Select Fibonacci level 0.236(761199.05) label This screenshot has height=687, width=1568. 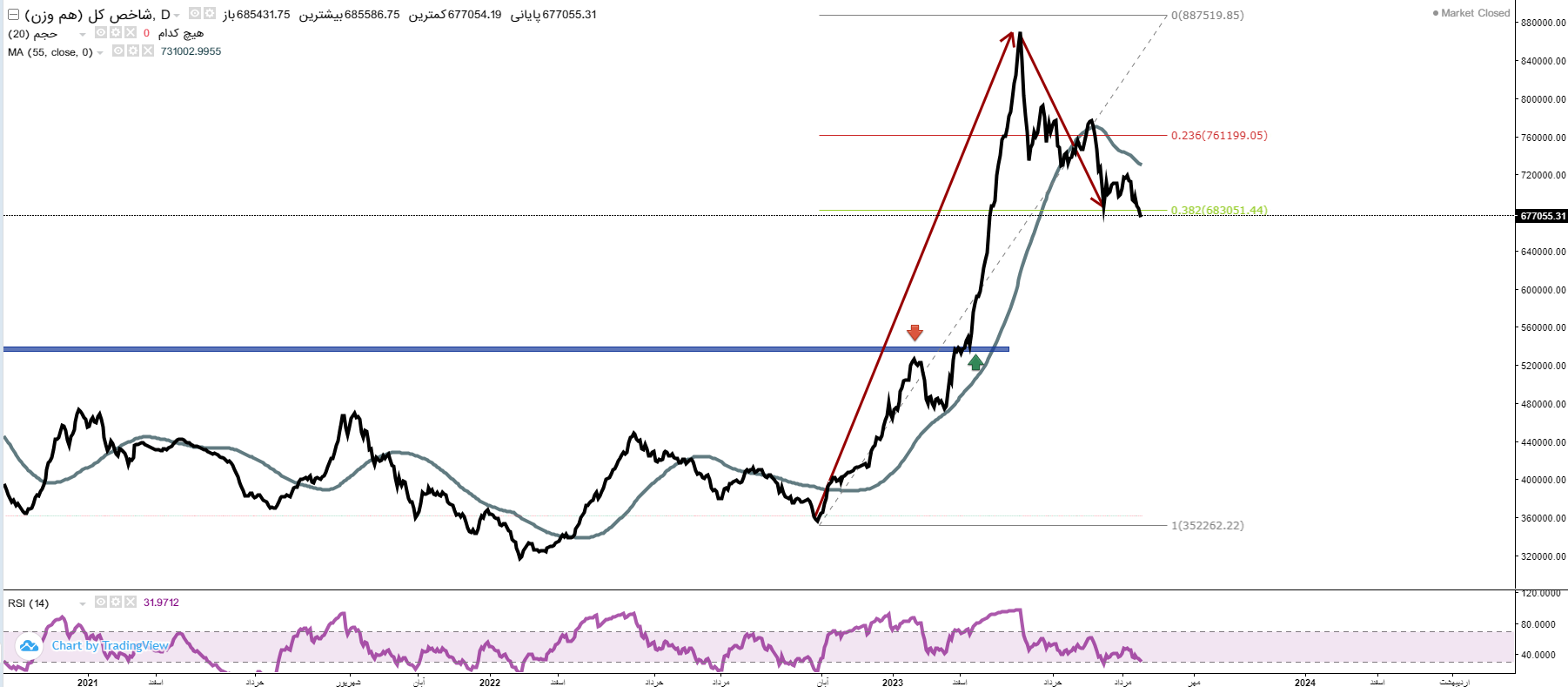(x=1219, y=135)
